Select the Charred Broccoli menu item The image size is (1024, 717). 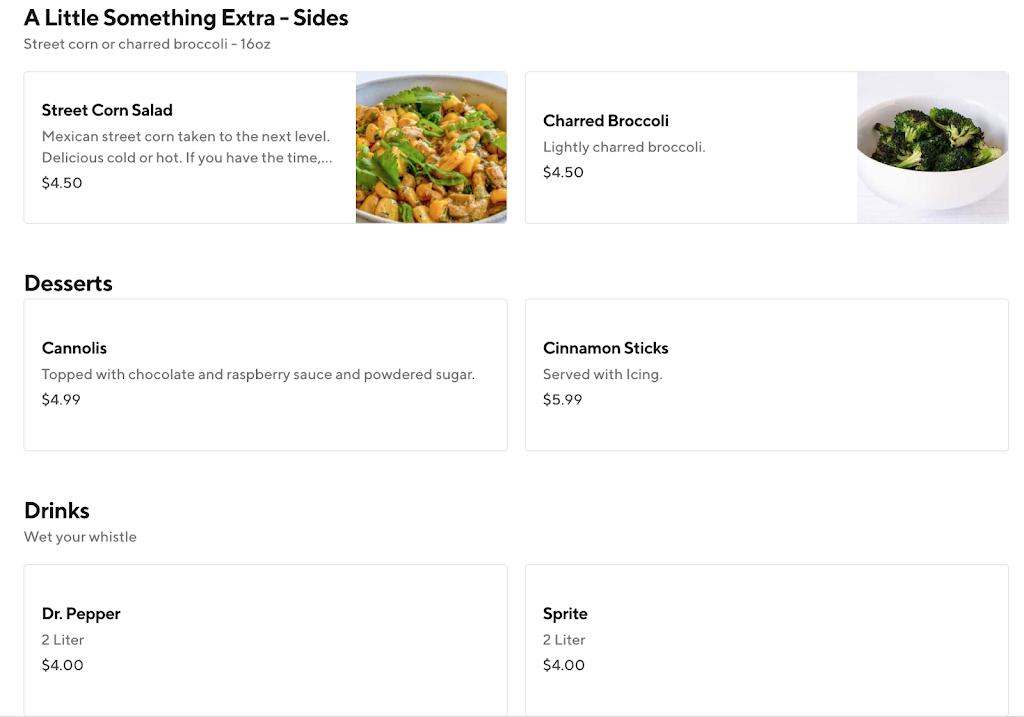pos(606,121)
